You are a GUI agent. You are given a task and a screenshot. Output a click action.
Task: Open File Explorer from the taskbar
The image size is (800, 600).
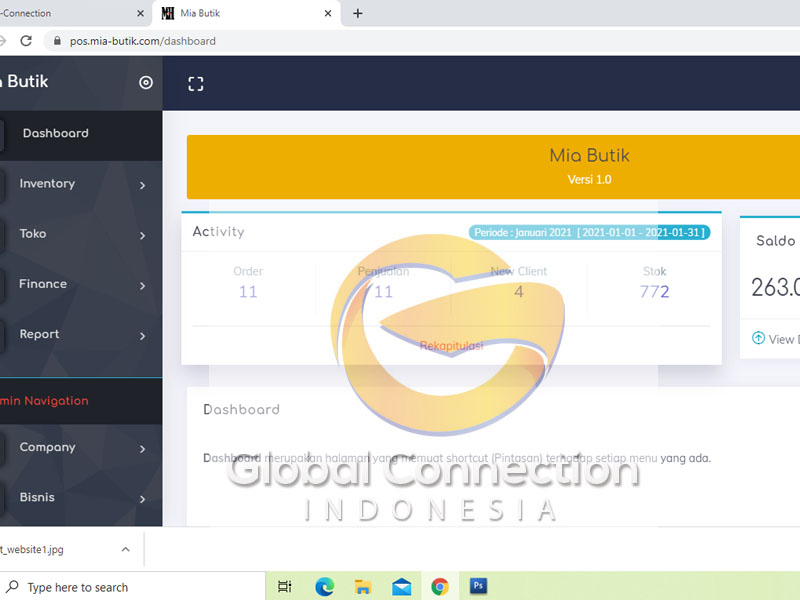click(x=363, y=587)
